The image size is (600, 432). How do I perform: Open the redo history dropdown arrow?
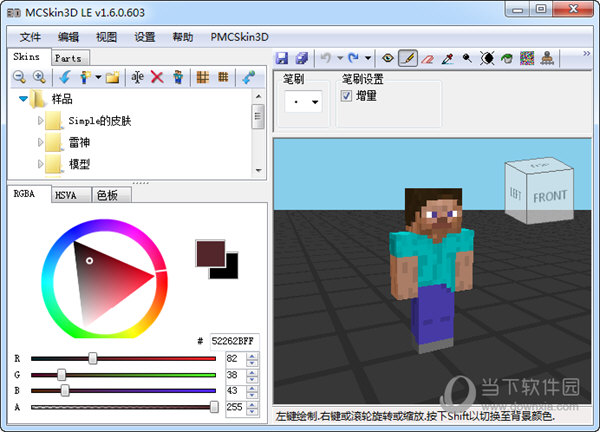point(368,58)
